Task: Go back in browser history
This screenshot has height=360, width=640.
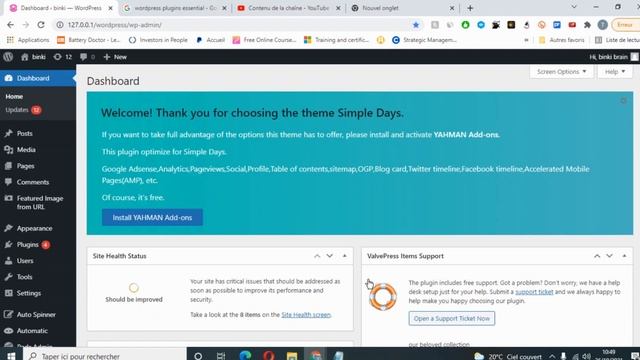Action: 11,25
